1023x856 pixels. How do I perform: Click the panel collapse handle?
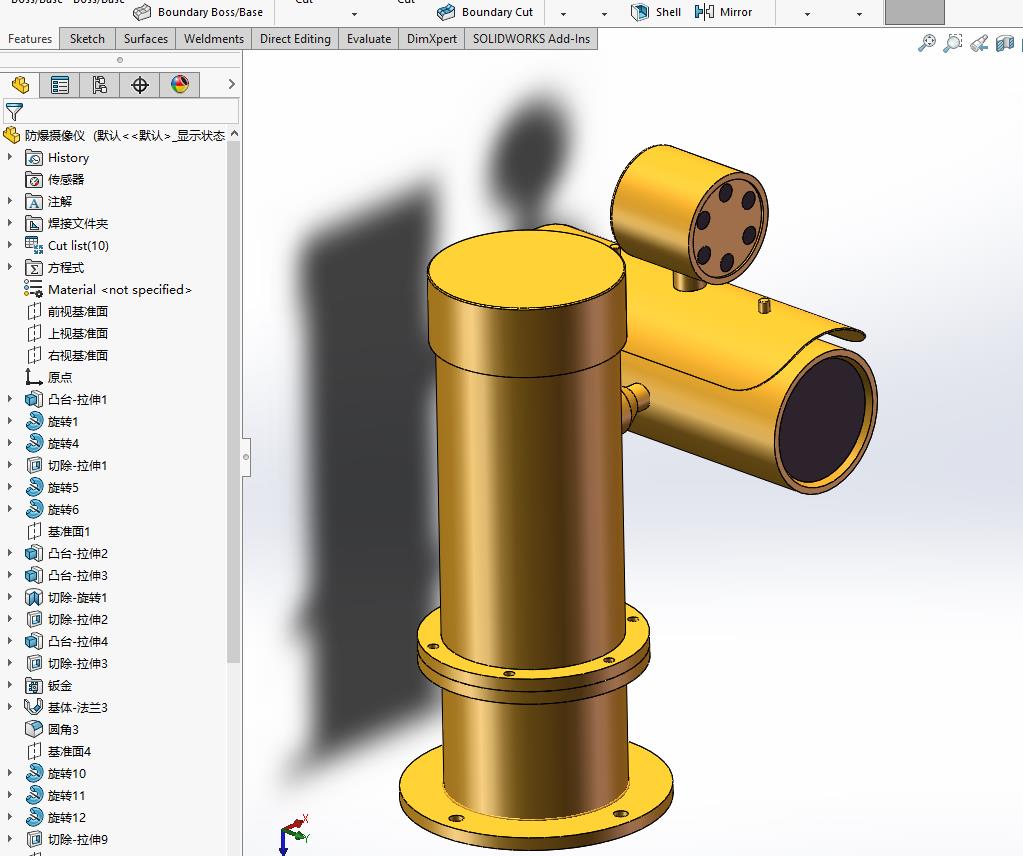[246, 457]
